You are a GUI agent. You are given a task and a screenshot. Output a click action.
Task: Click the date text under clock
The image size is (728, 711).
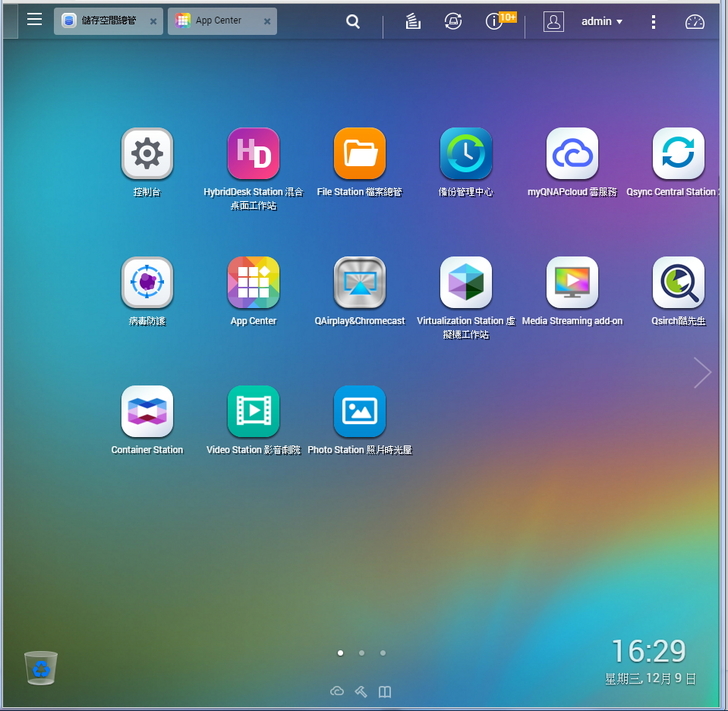click(650, 678)
